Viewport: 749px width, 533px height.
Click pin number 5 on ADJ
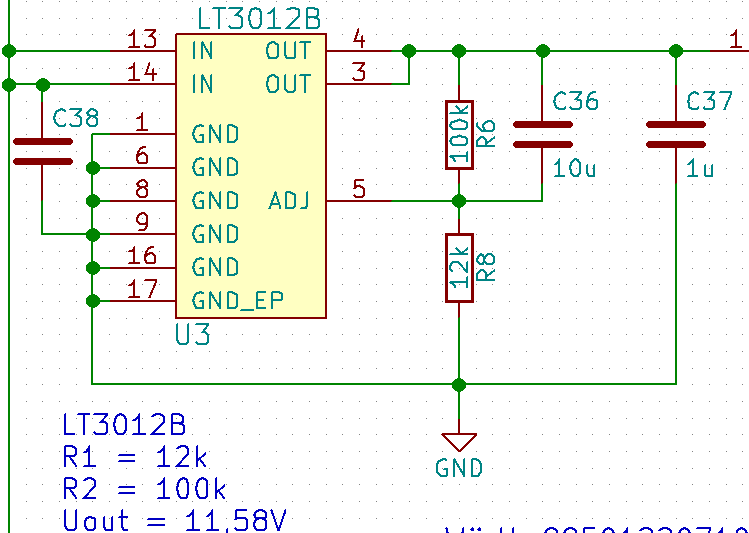point(359,190)
